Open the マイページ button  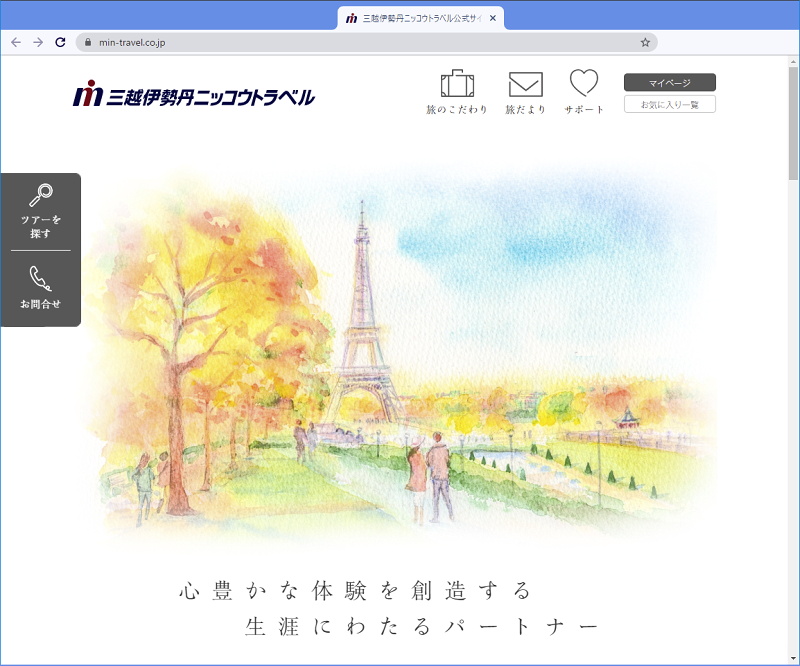[669, 82]
